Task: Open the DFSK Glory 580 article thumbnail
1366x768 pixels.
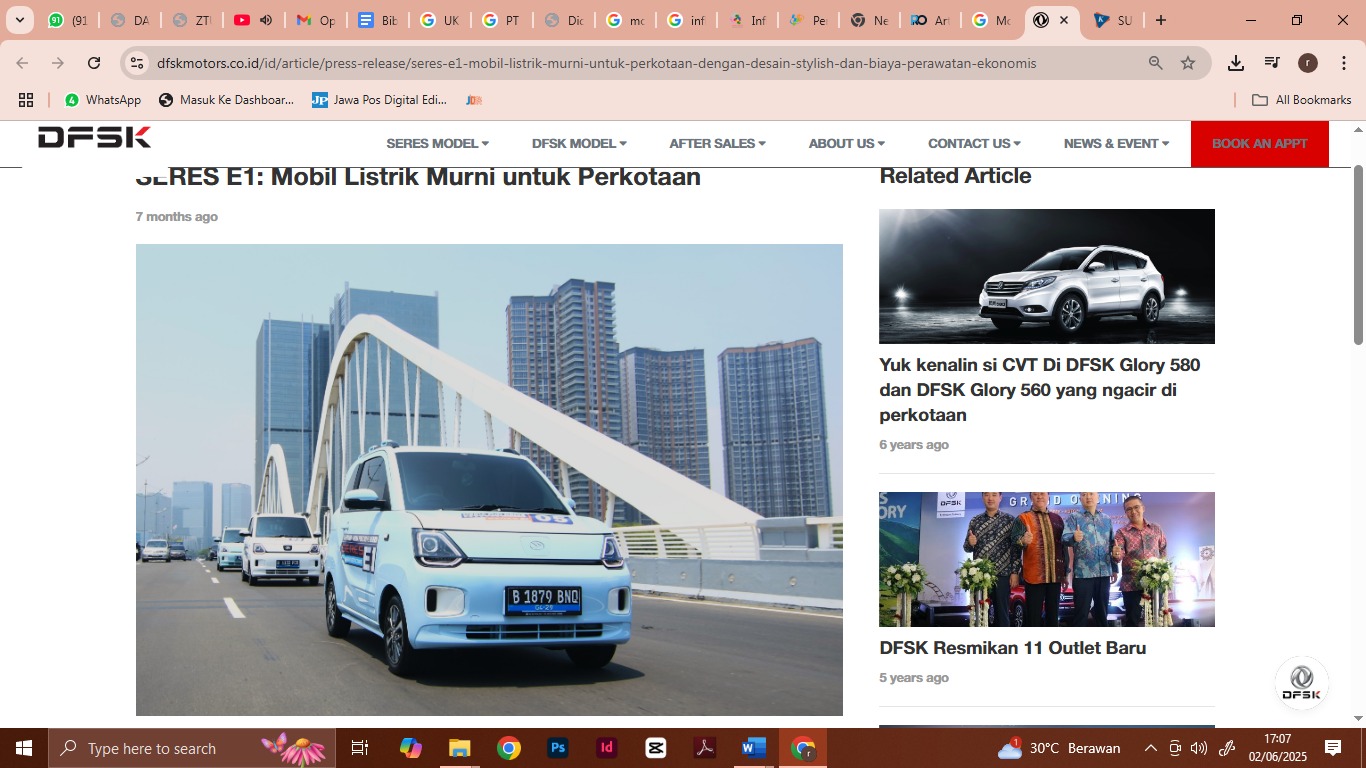Action: [1047, 276]
